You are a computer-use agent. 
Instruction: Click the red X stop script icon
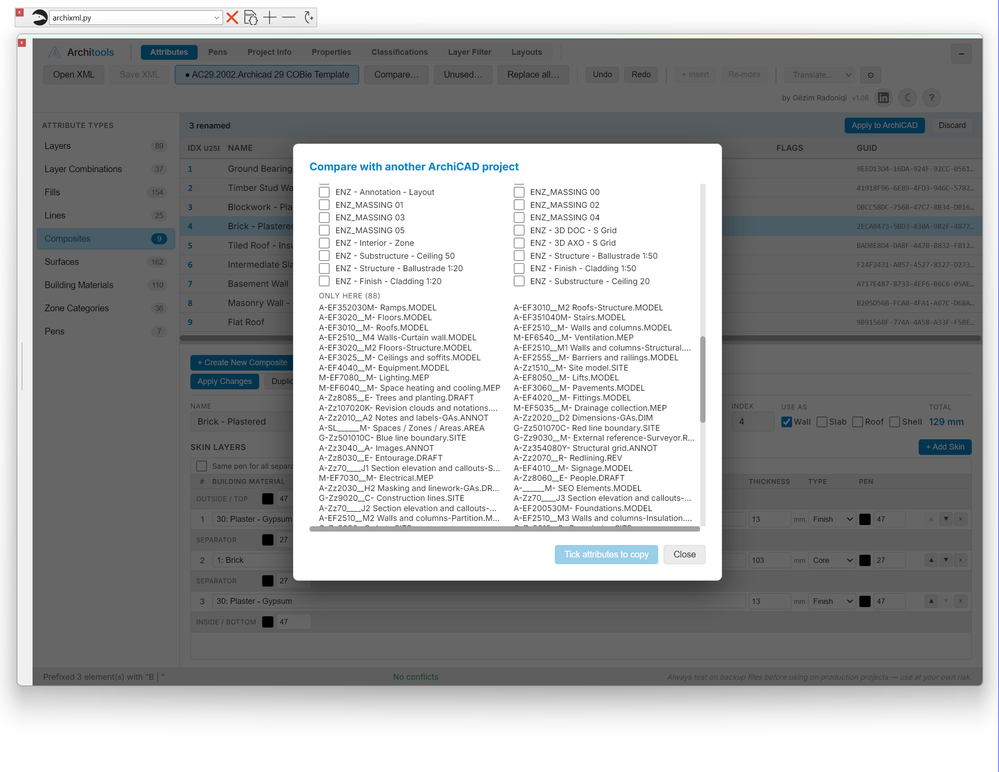[x=233, y=18]
